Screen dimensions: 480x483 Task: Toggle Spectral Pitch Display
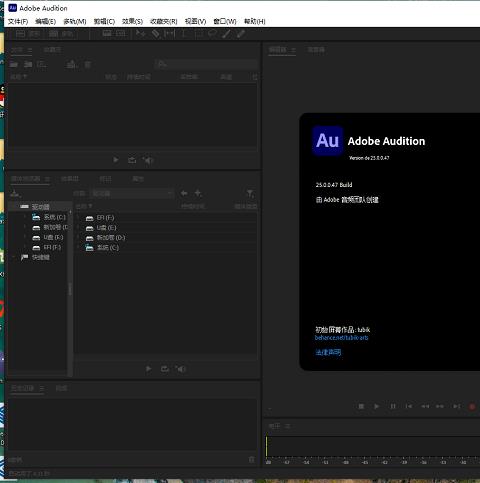(x=121, y=34)
